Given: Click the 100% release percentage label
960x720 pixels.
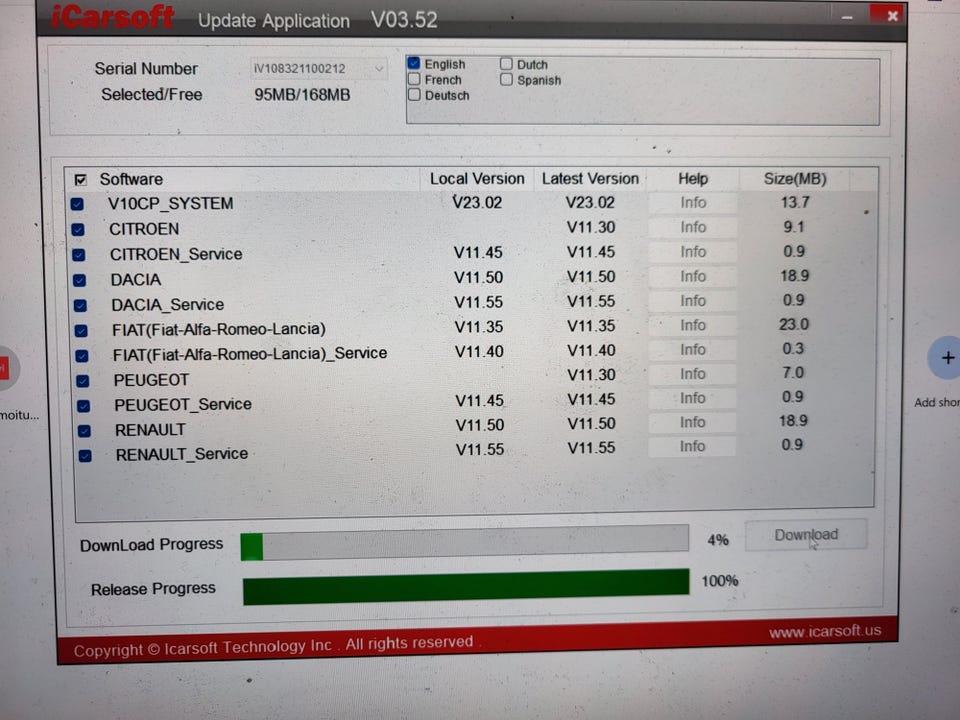Looking at the screenshot, I should coord(719,580).
